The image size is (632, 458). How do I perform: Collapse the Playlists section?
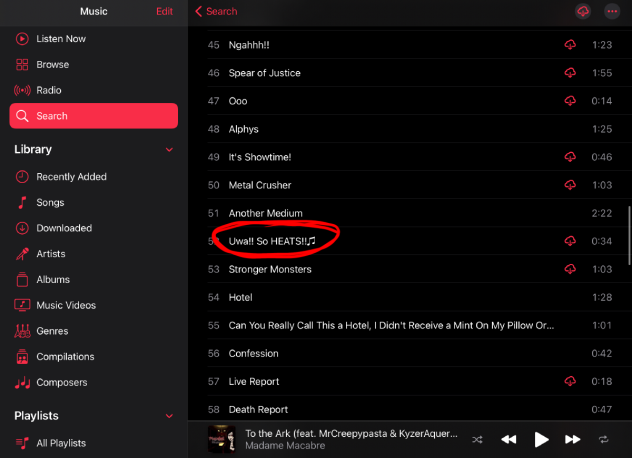coord(169,416)
